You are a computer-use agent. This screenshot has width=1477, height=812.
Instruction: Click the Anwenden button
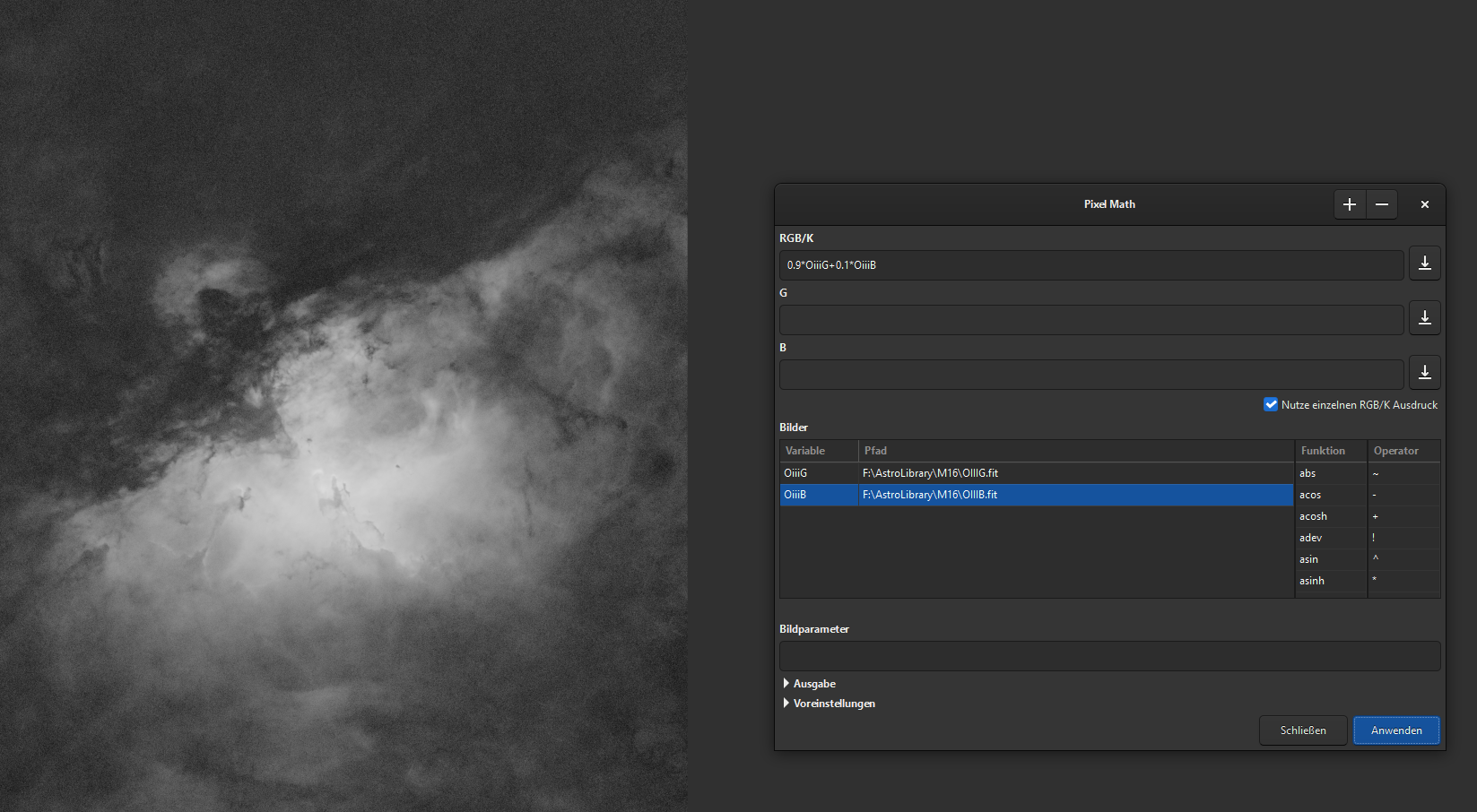(1396, 730)
